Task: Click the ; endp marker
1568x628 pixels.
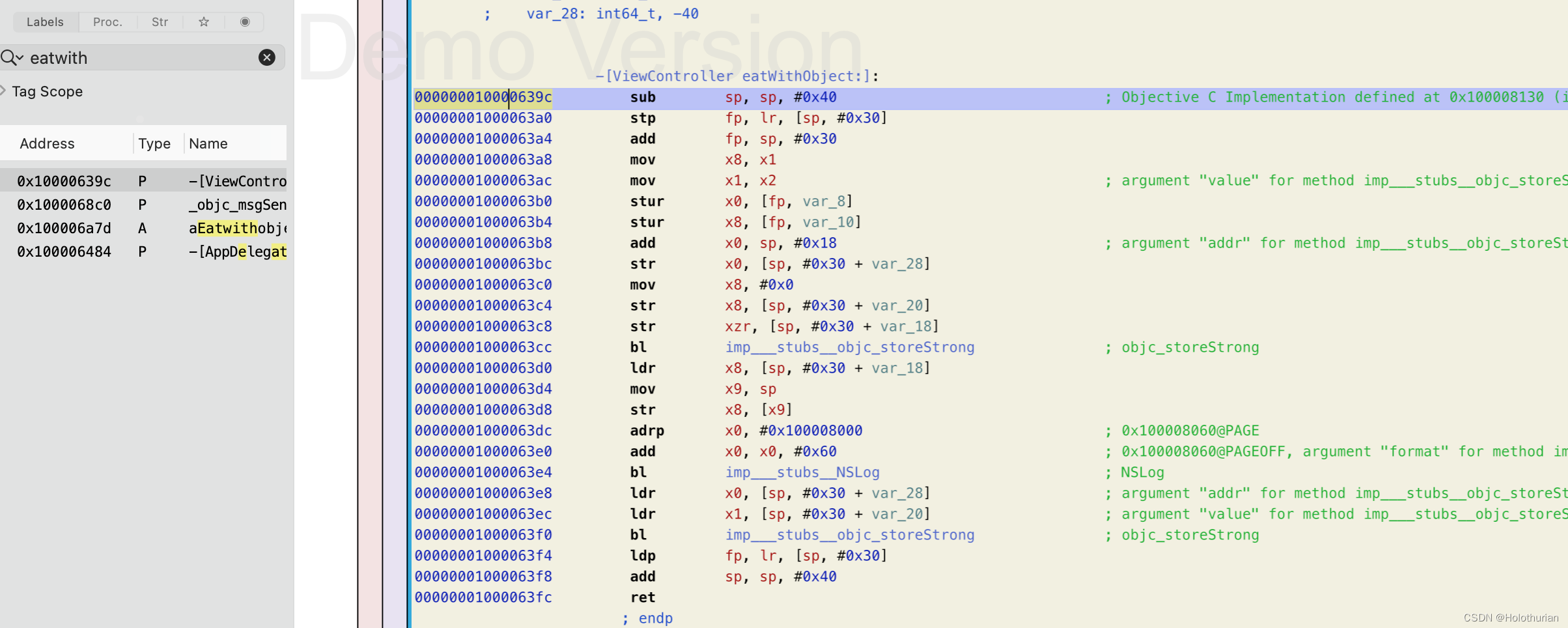Action: point(647,618)
